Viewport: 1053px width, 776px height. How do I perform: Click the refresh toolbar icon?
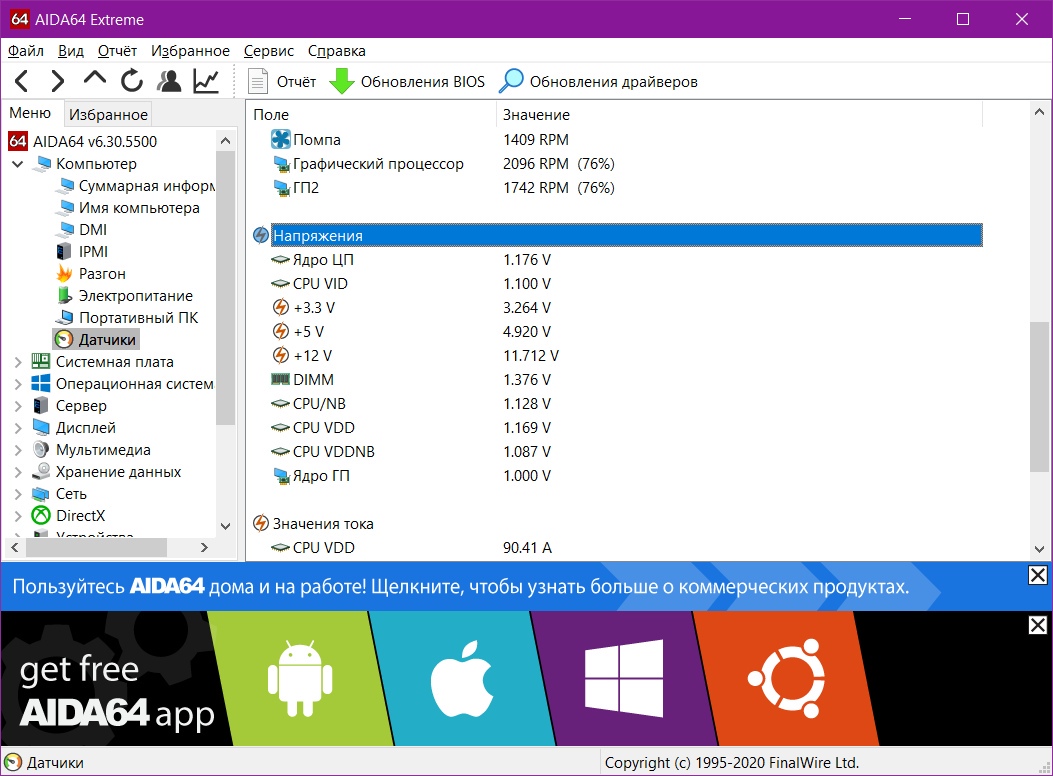click(132, 81)
